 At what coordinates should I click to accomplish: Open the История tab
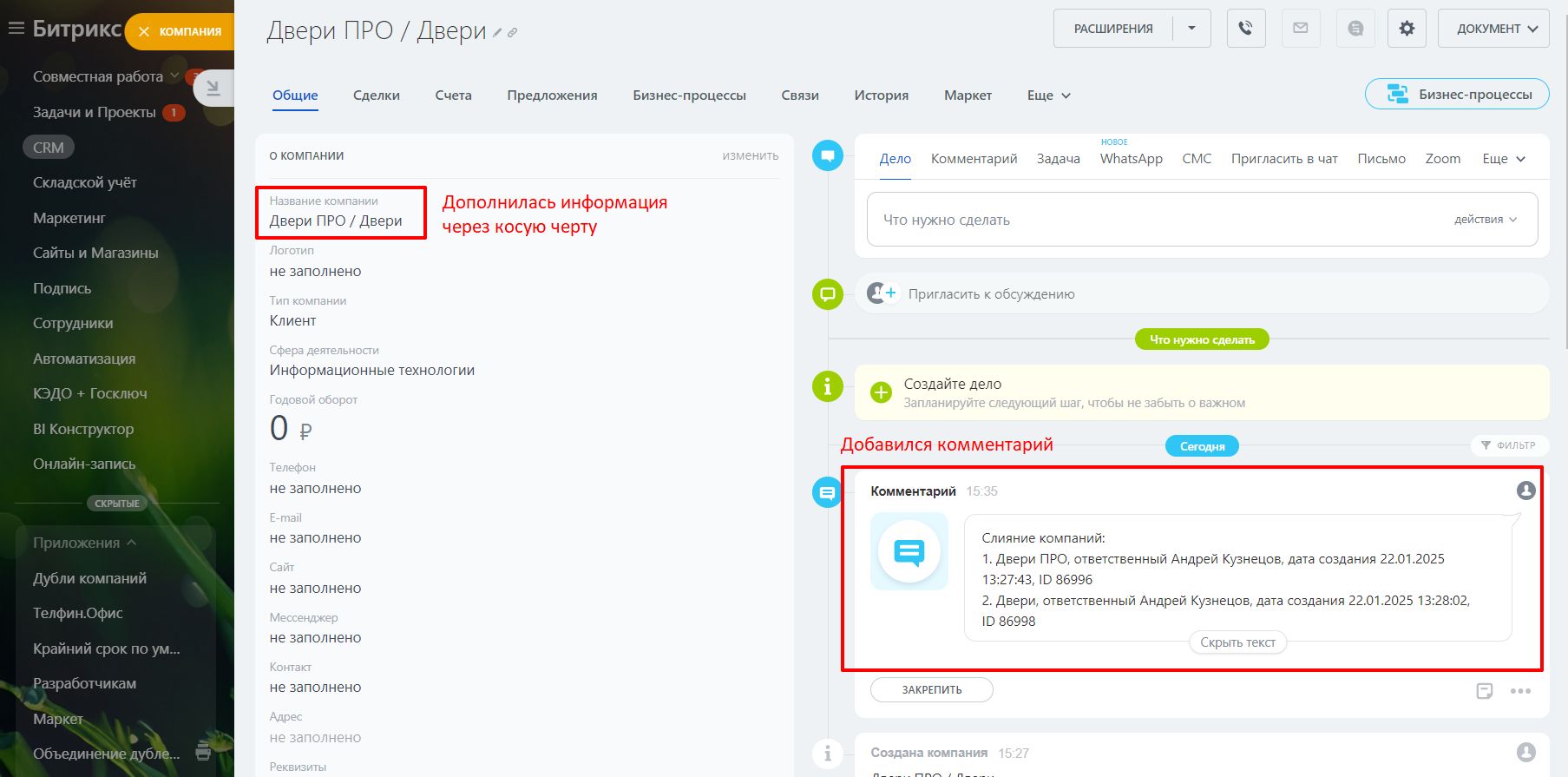882,95
